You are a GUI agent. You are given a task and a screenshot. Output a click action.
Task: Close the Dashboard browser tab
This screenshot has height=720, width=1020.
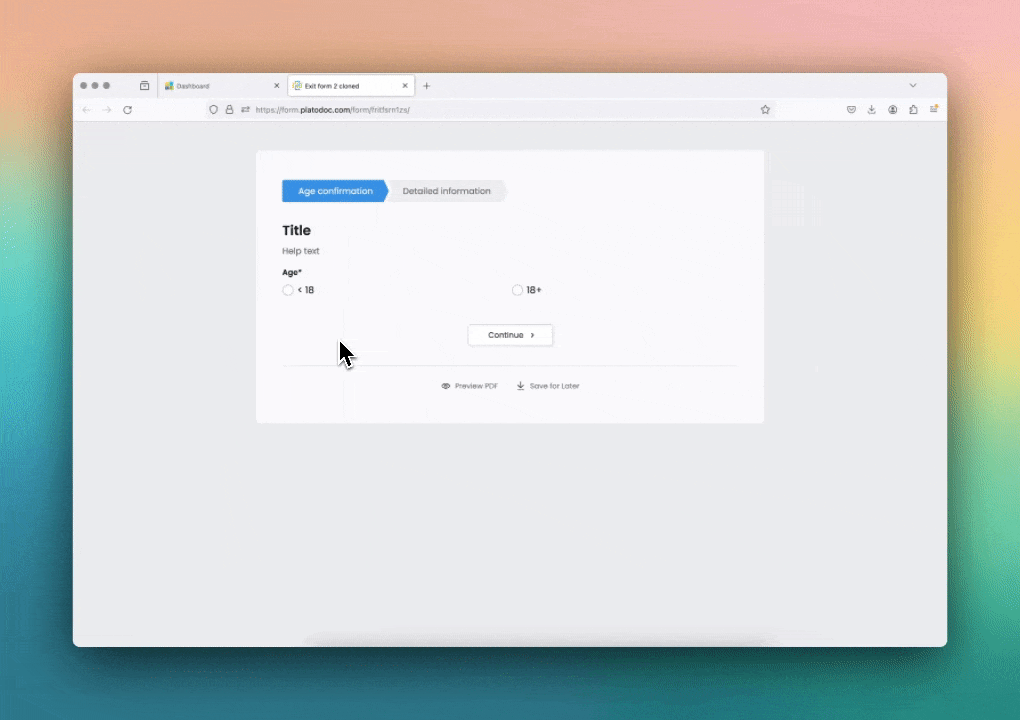pyautogui.click(x=277, y=86)
